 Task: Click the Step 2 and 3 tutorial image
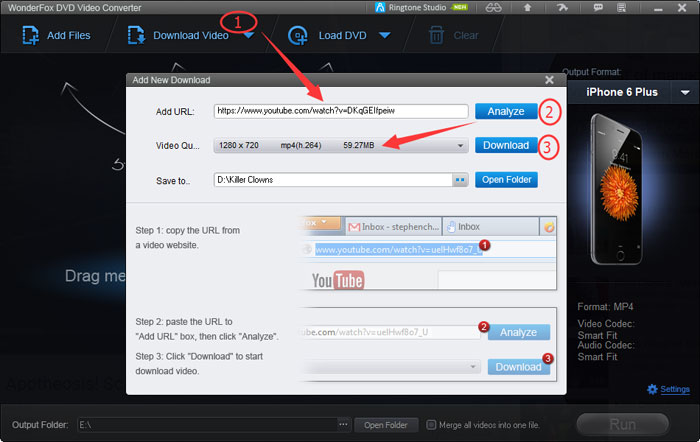[x=428, y=344]
